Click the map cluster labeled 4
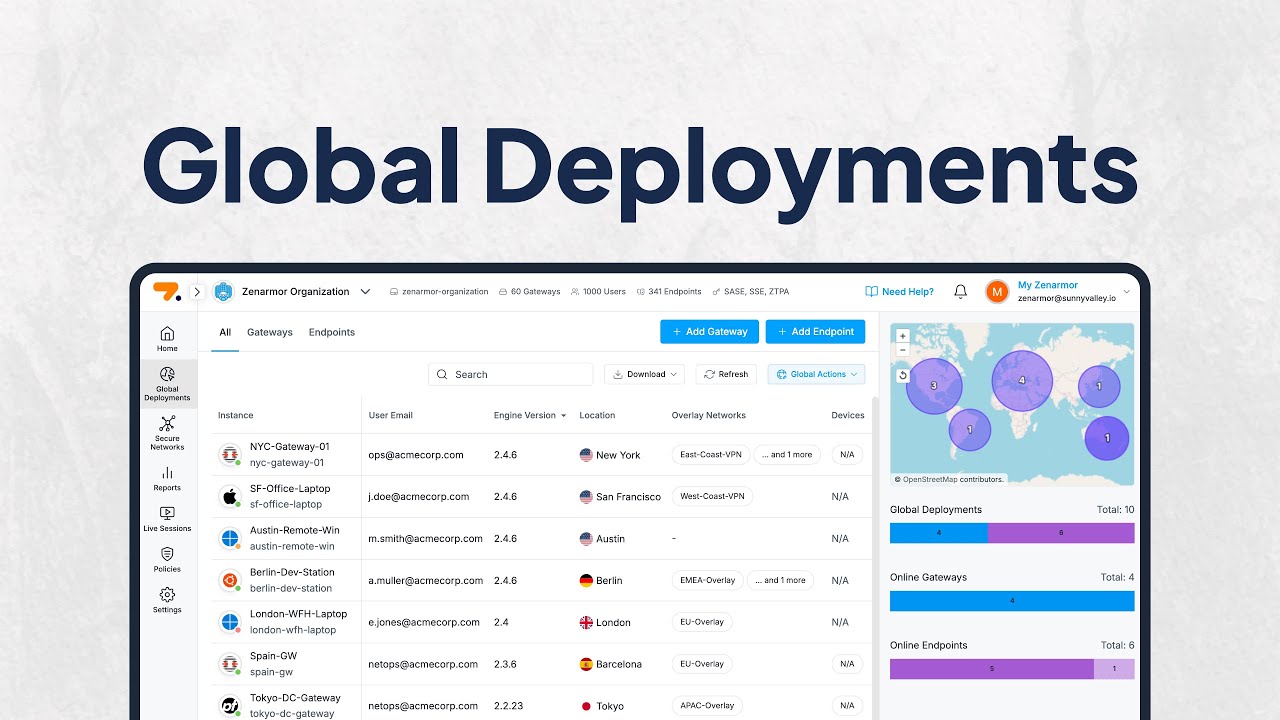Image resolution: width=1280 pixels, height=720 pixels. point(1022,381)
